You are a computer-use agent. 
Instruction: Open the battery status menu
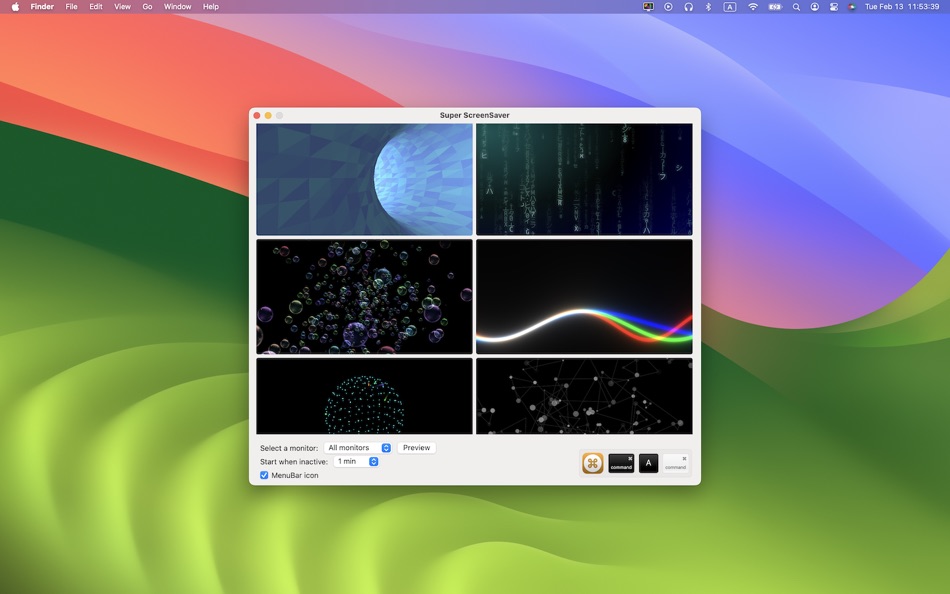pos(775,7)
